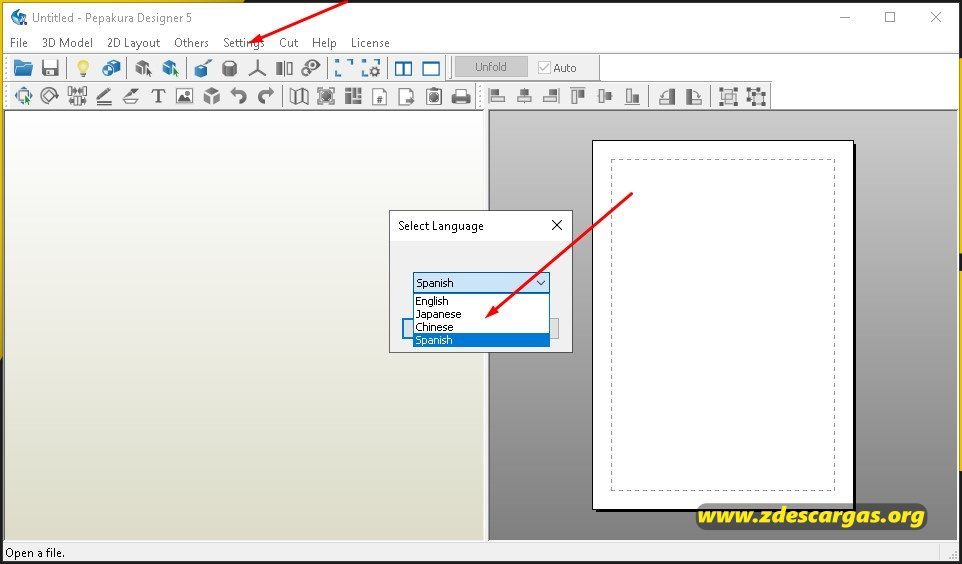
Task: Click the three-axis icon
Action: 257,68
